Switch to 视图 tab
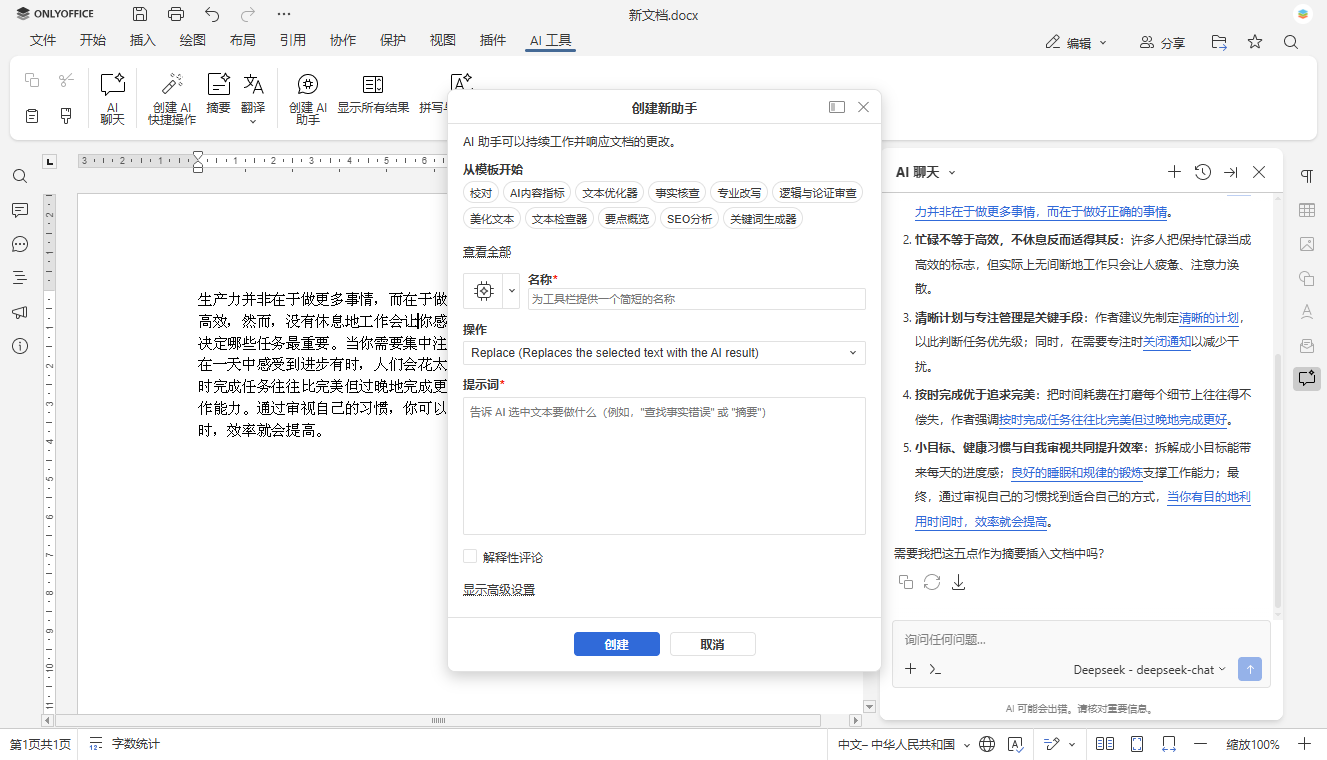1327x760 pixels. [443, 40]
